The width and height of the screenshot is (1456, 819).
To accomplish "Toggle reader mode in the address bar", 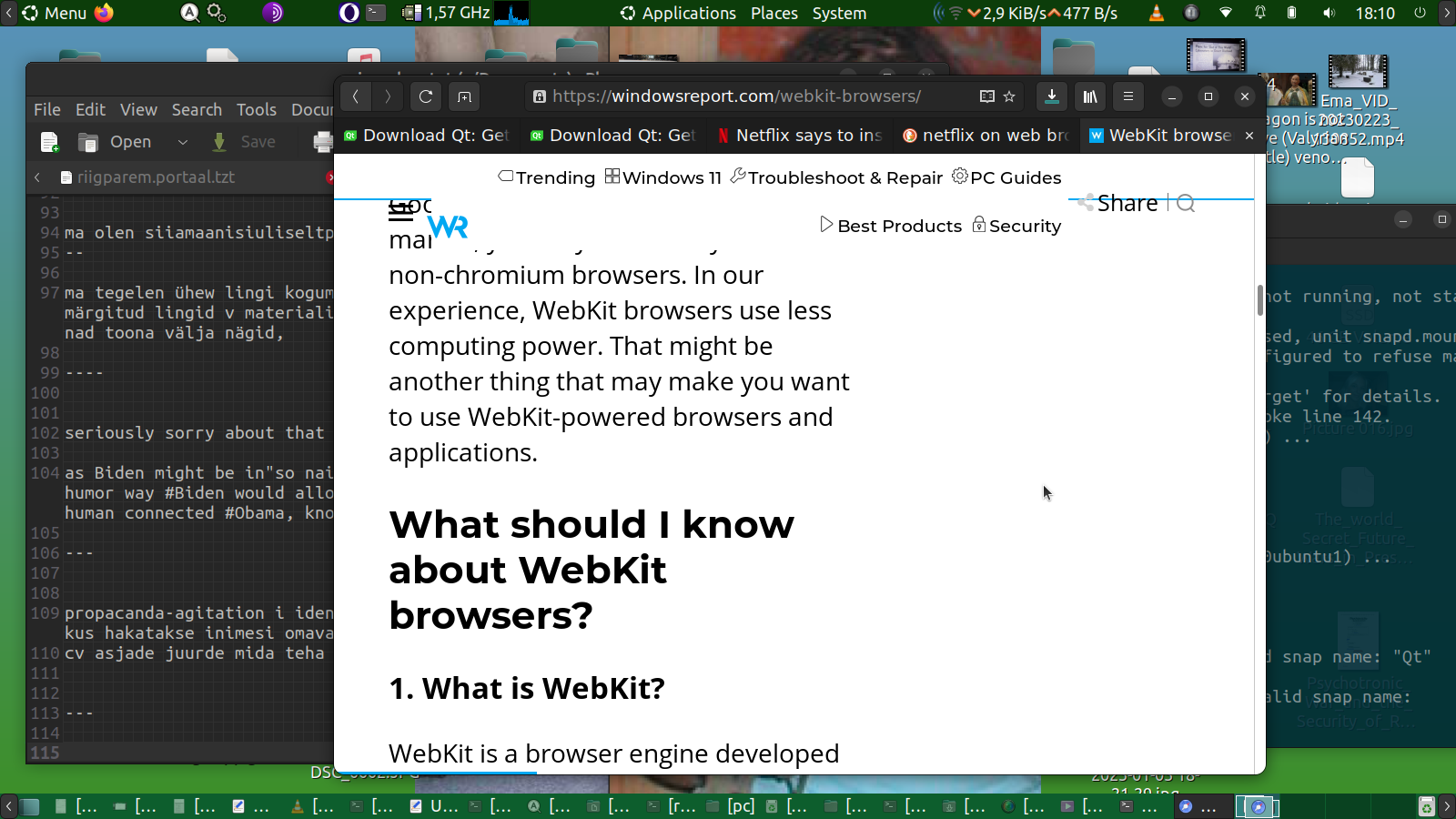I will (987, 96).
